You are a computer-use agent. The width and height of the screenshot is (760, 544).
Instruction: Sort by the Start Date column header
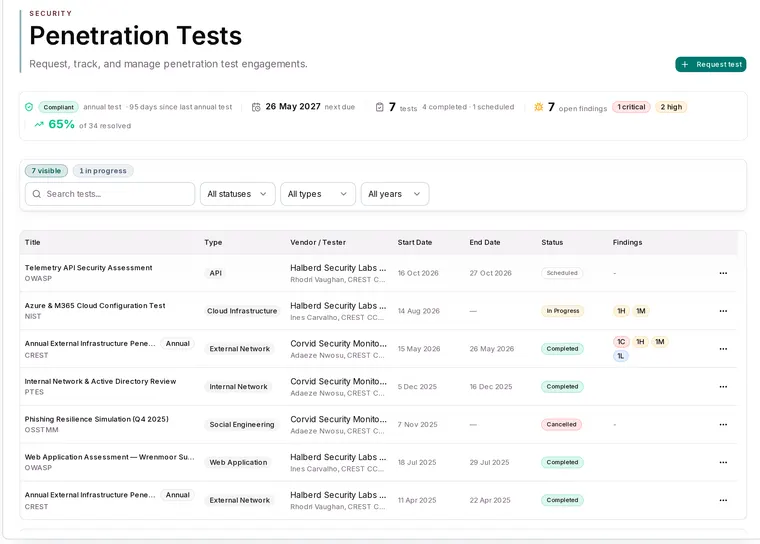[x=415, y=242]
